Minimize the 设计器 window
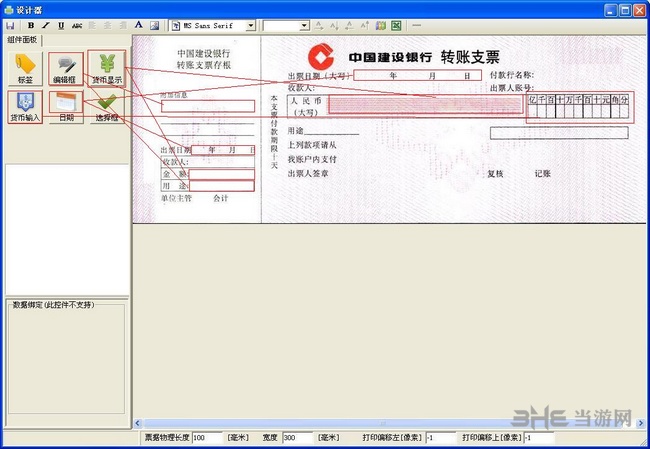 coord(611,10)
